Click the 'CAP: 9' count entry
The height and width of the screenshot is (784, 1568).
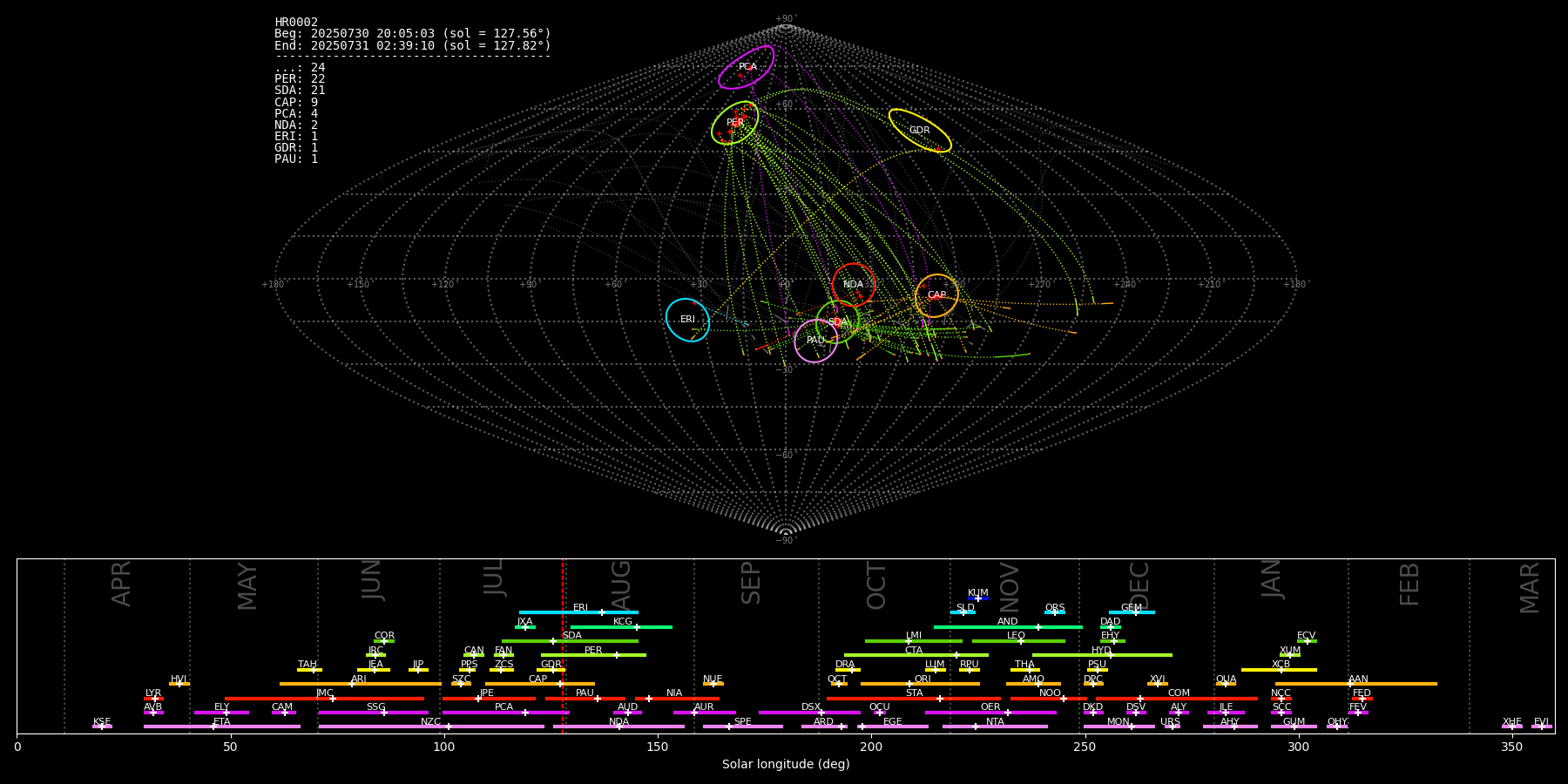tap(296, 102)
